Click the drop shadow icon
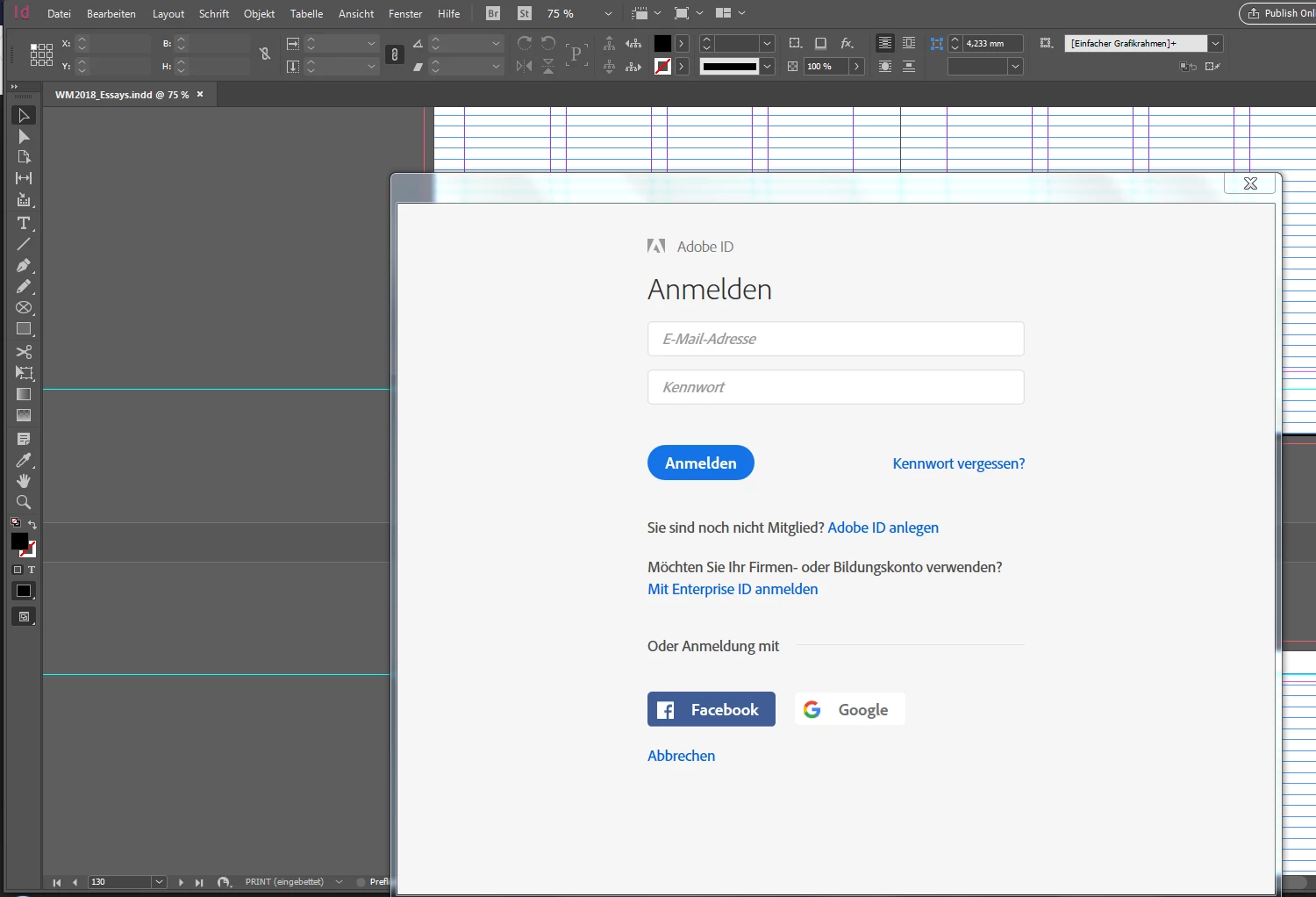 point(820,43)
